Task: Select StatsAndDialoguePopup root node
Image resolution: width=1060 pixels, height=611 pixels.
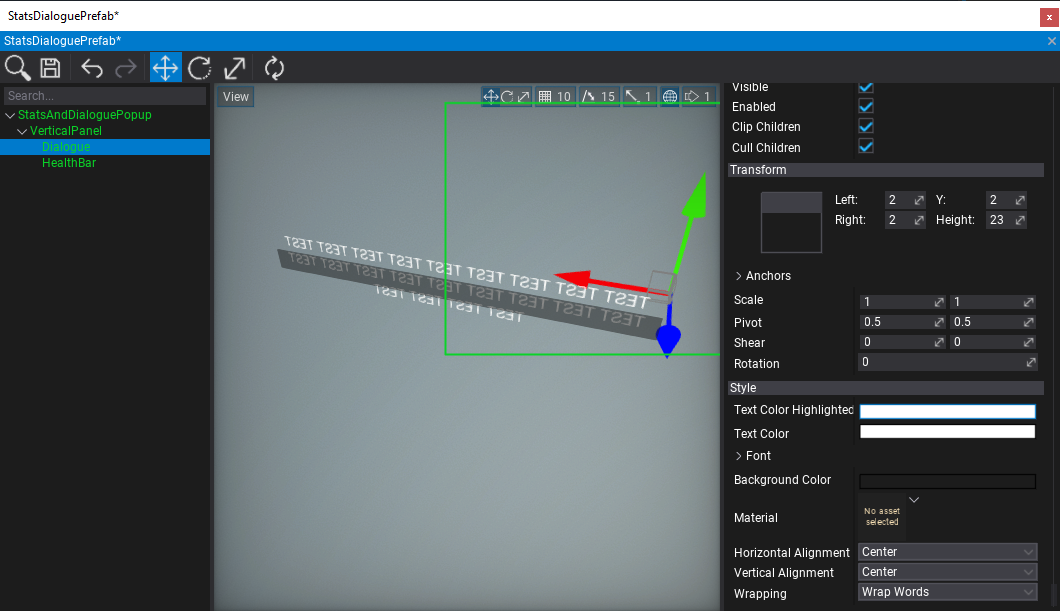Action: click(x=85, y=115)
